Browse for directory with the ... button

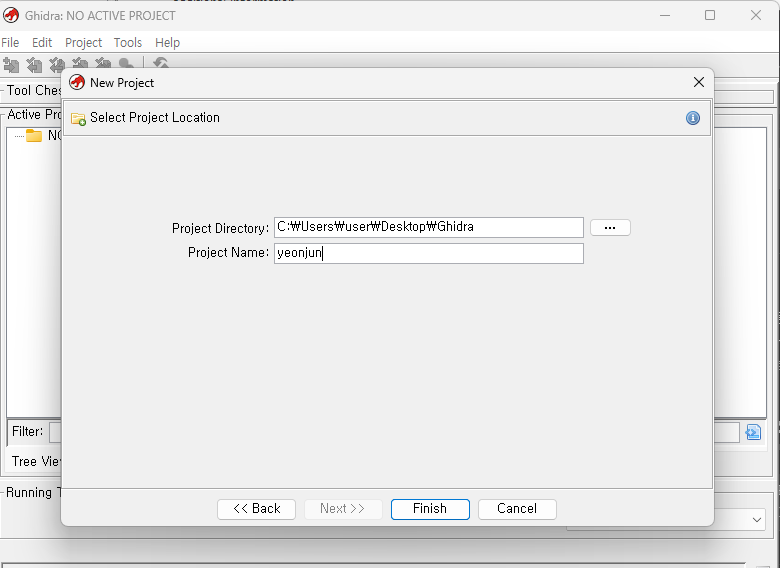[x=610, y=227]
